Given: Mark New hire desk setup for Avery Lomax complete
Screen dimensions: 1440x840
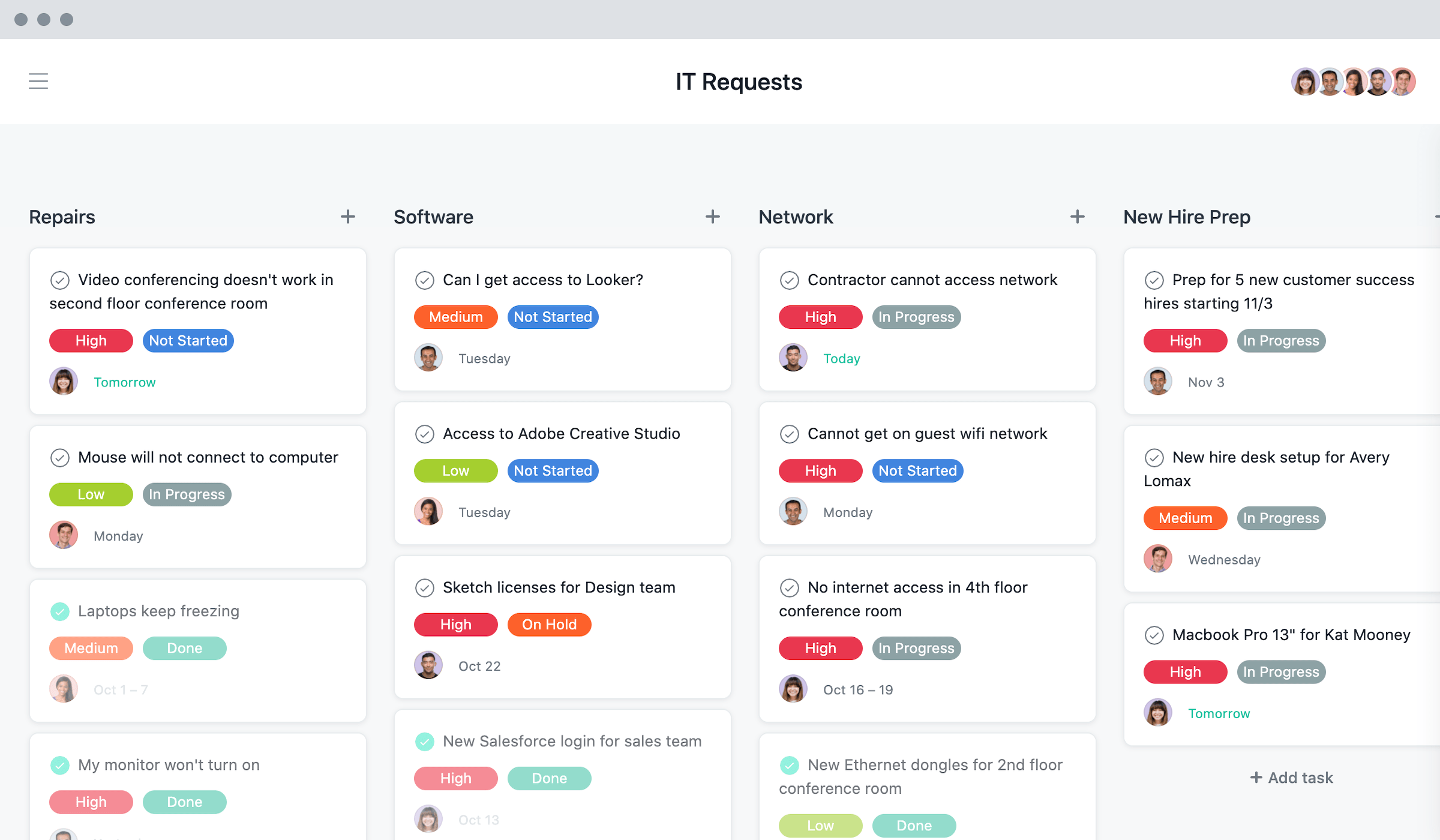Looking at the screenshot, I should tap(1154, 458).
